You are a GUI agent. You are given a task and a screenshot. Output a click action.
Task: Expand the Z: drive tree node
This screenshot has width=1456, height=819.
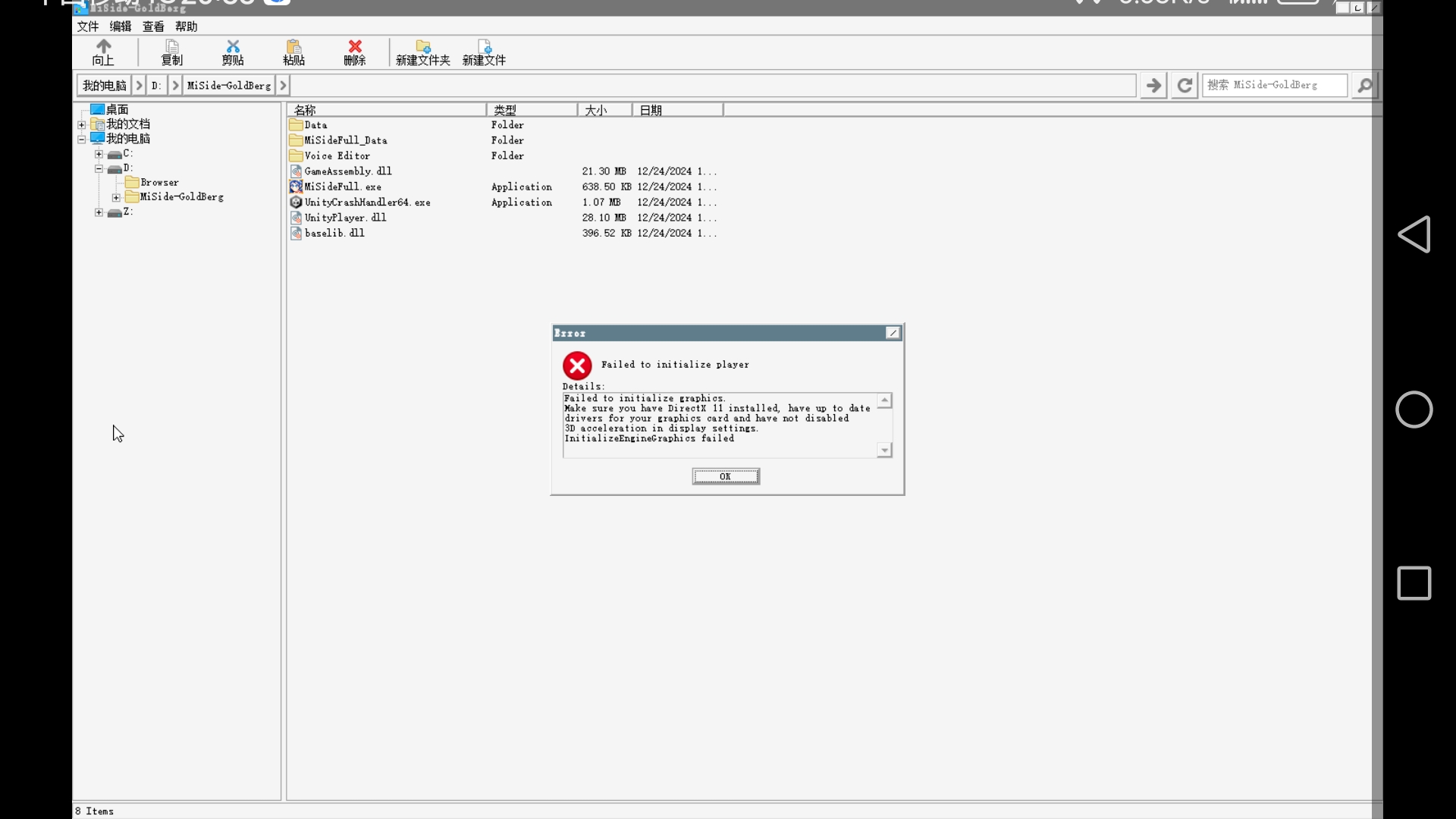tap(99, 212)
